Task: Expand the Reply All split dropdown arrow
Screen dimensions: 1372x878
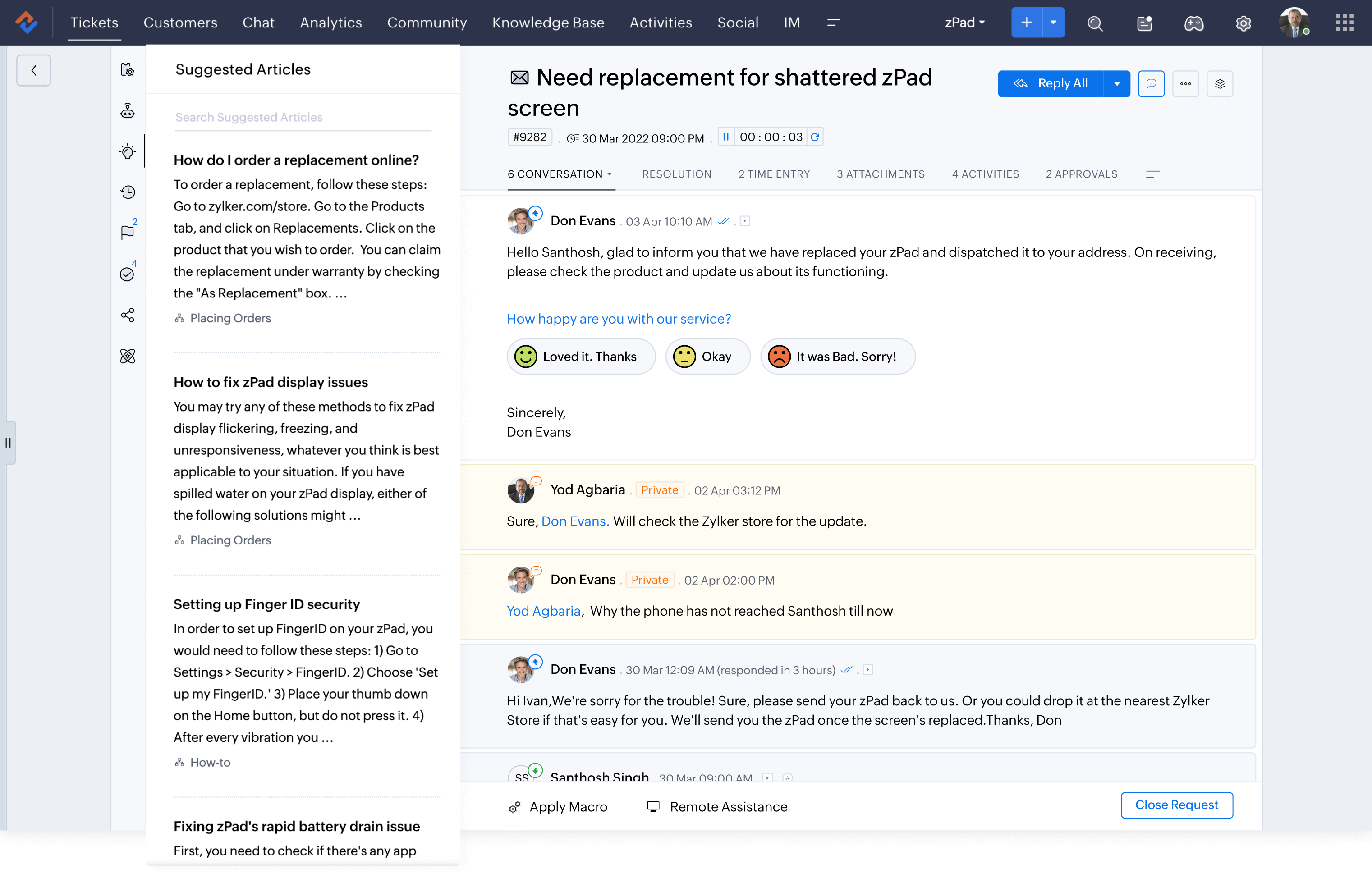Action: click(x=1116, y=83)
